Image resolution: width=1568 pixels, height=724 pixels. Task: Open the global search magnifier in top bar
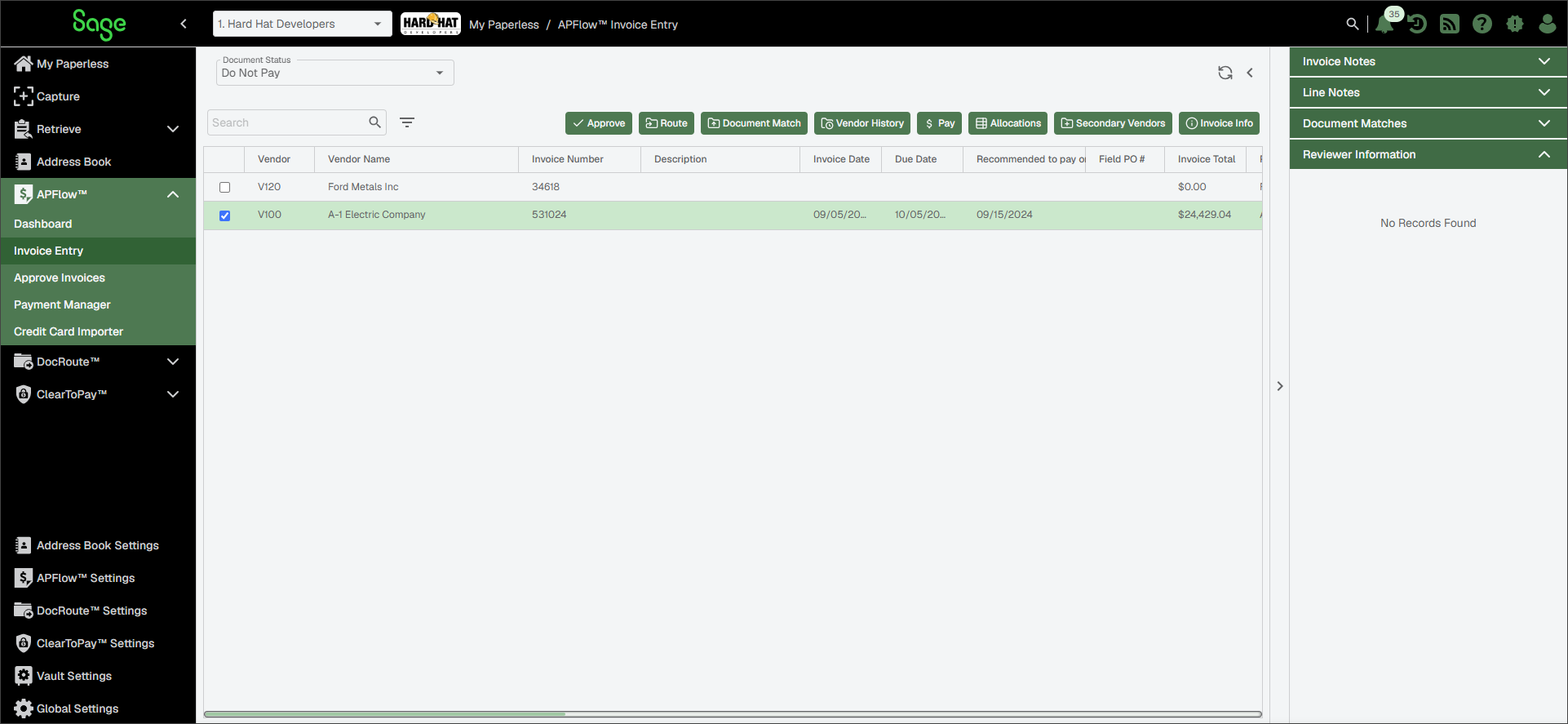pos(1352,24)
